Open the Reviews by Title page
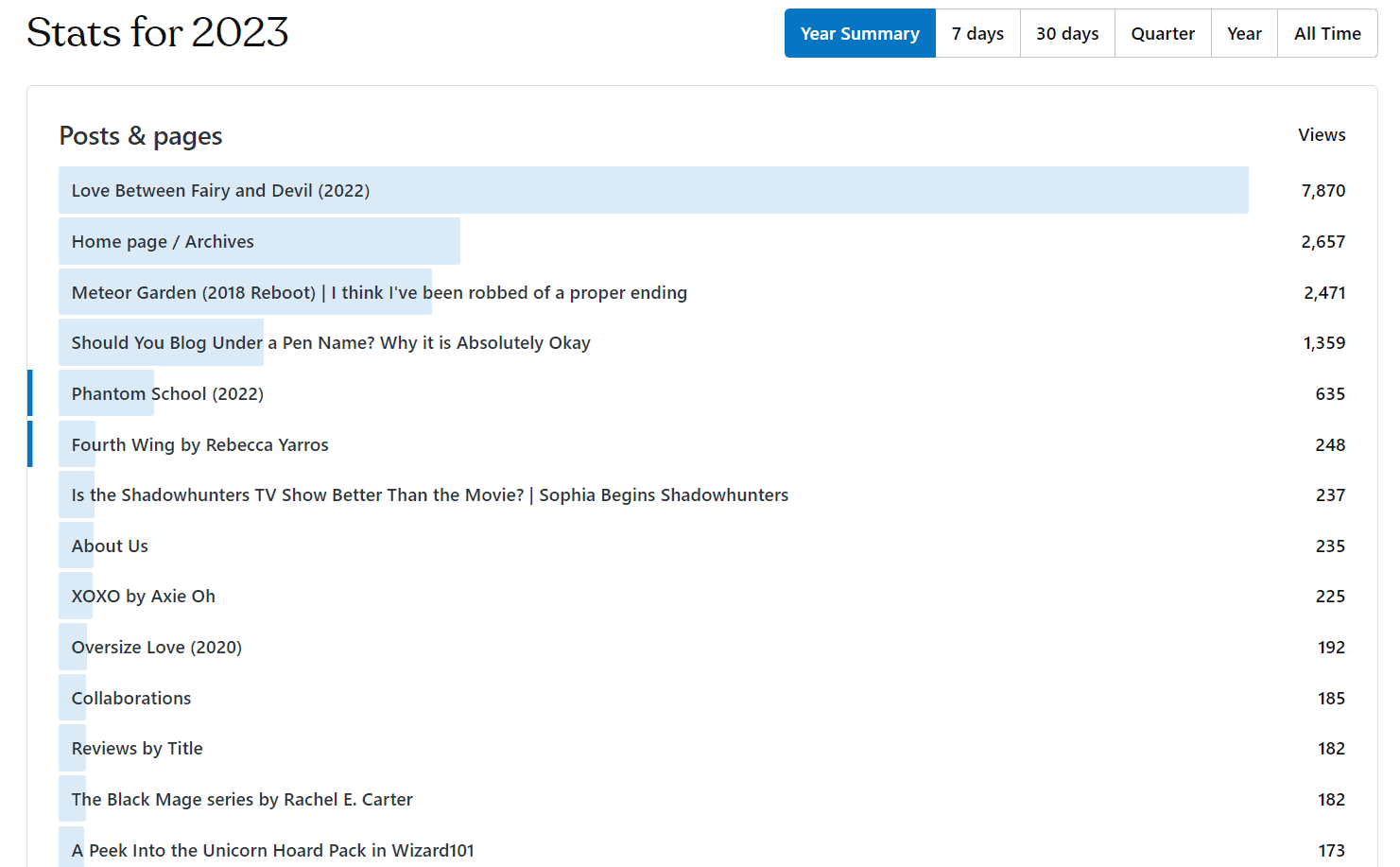The width and height of the screenshot is (1400, 867). coord(137,749)
